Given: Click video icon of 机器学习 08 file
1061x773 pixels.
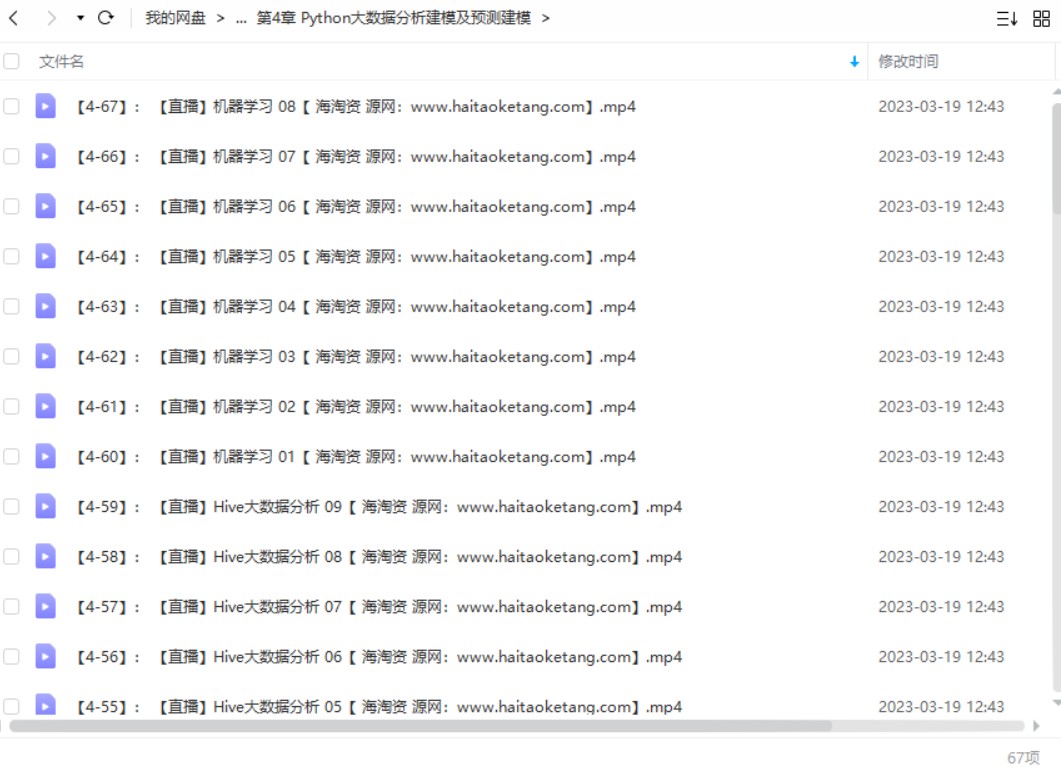Looking at the screenshot, I should pyautogui.click(x=45, y=106).
